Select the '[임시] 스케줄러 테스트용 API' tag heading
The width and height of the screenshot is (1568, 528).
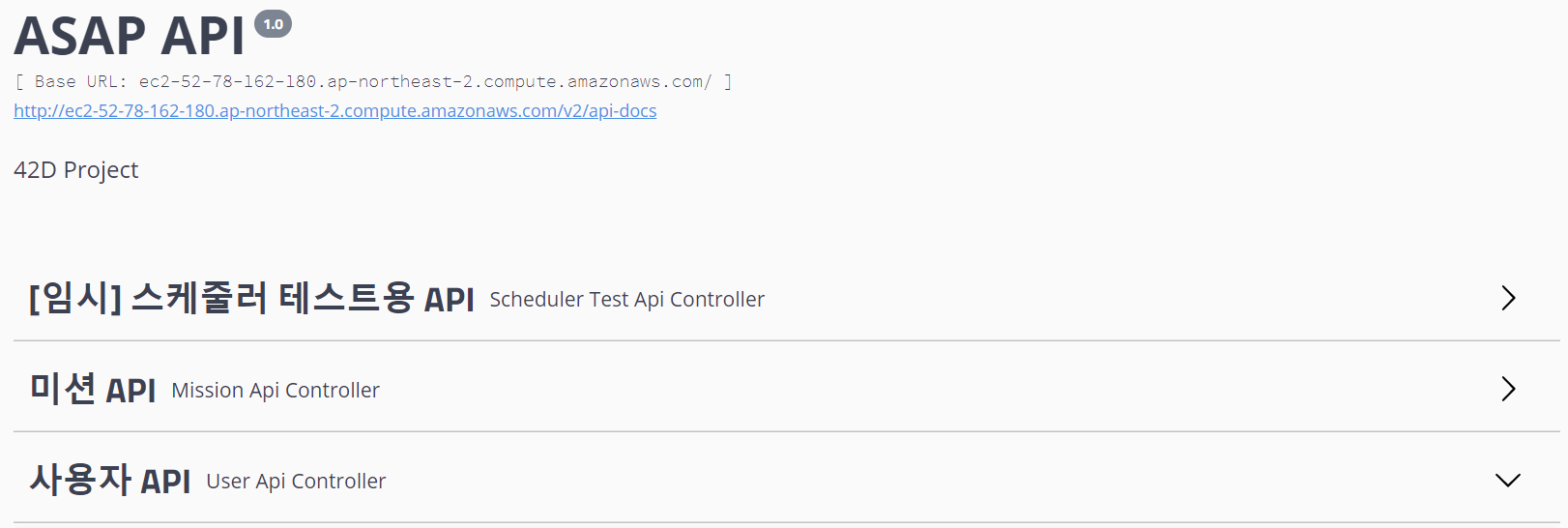click(251, 298)
